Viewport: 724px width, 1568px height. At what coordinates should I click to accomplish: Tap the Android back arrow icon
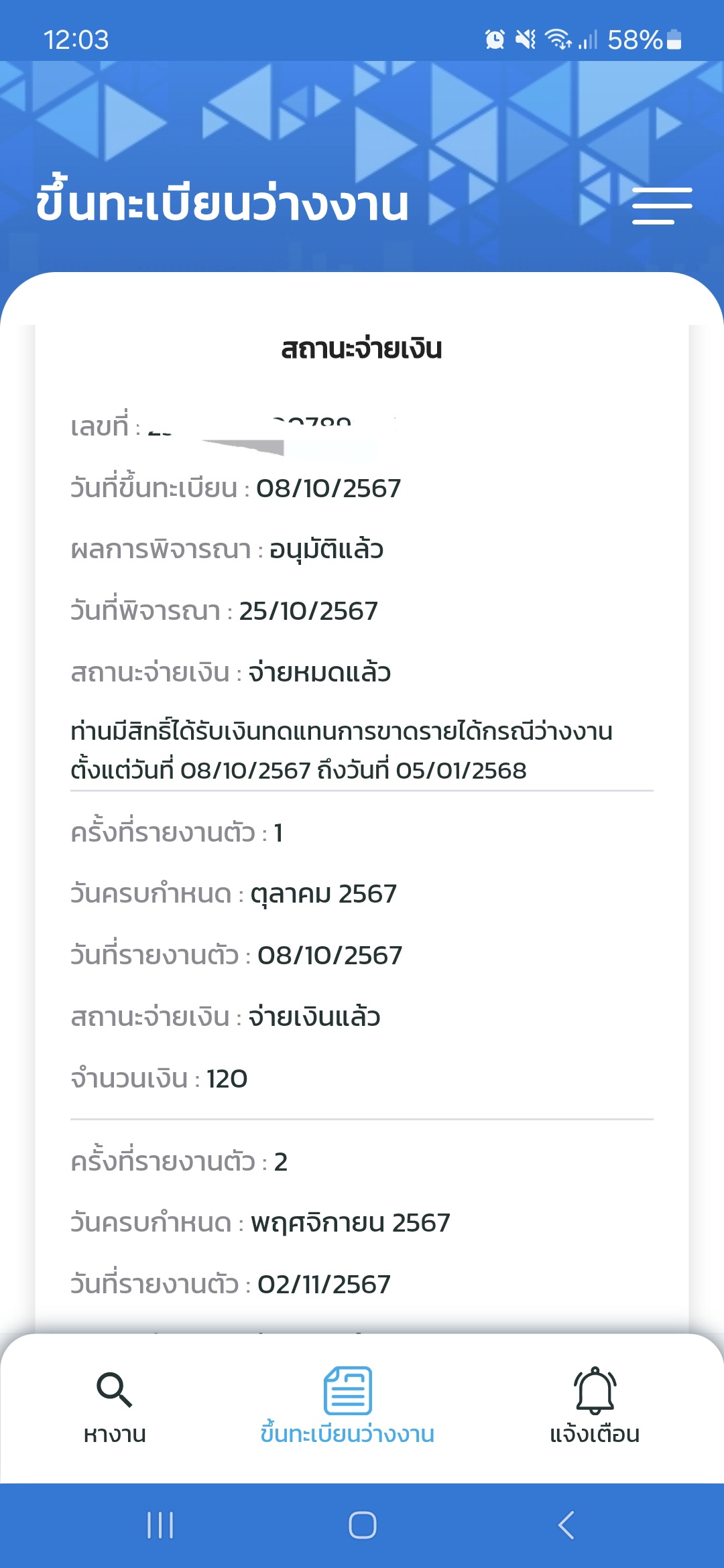pyautogui.click(x=566, y=1525)
